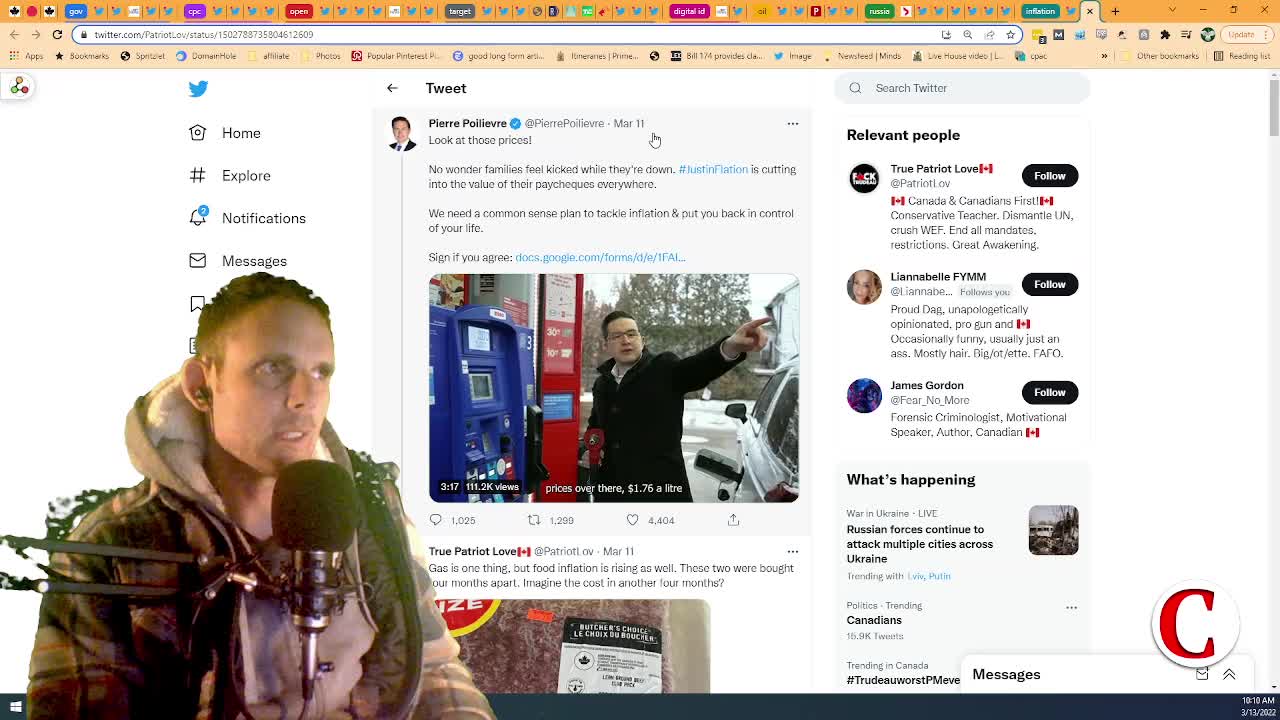Viewport: 1280px width, 720px height.
Task: Reply to Pierre Poilievre's tweet
Action: [x=436, y=520]
